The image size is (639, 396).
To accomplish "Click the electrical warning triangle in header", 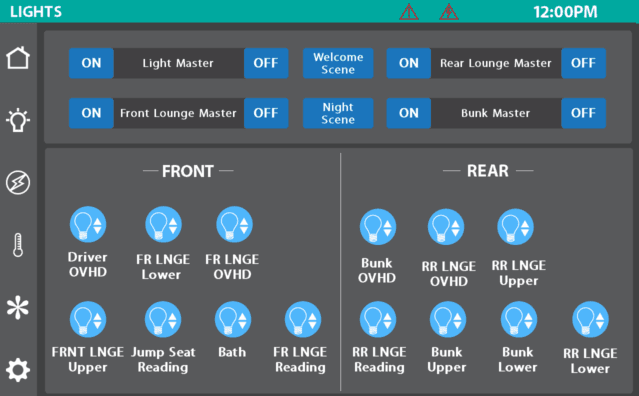I will (x=449, y=11).
